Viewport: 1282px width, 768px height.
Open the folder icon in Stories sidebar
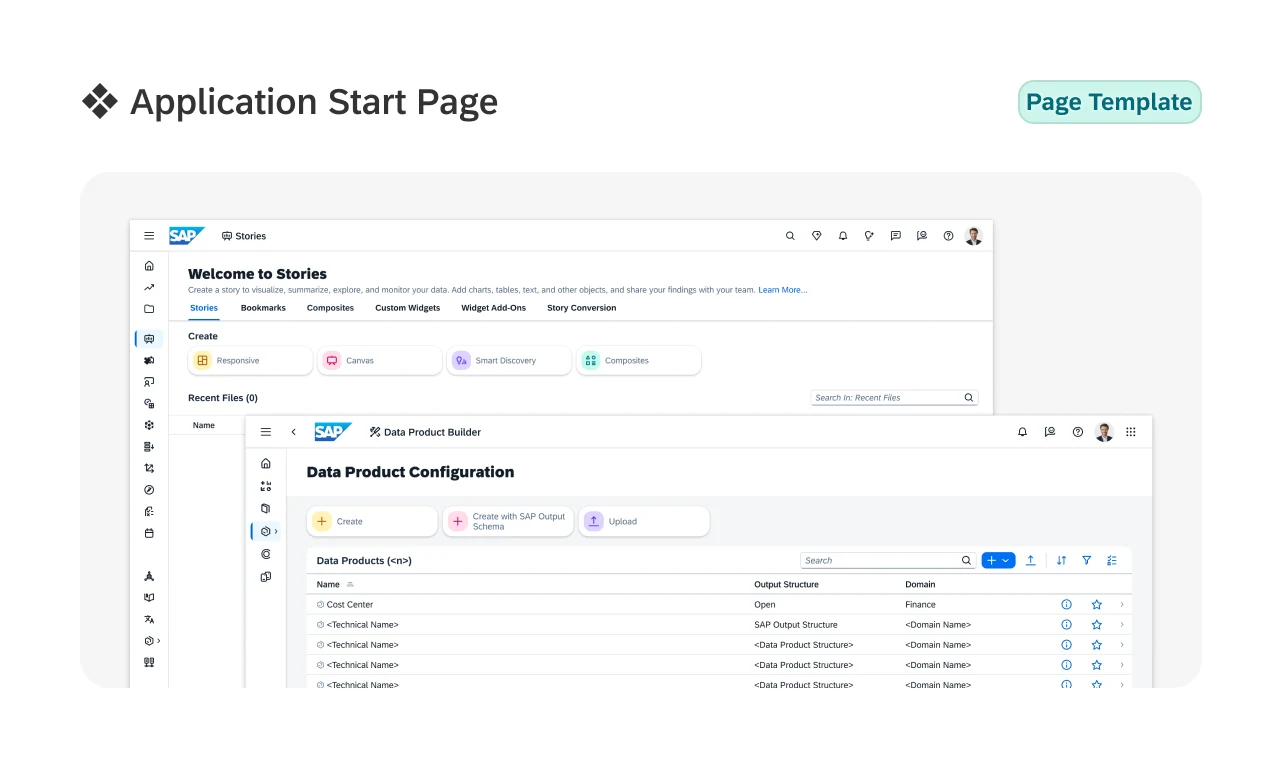149,309
